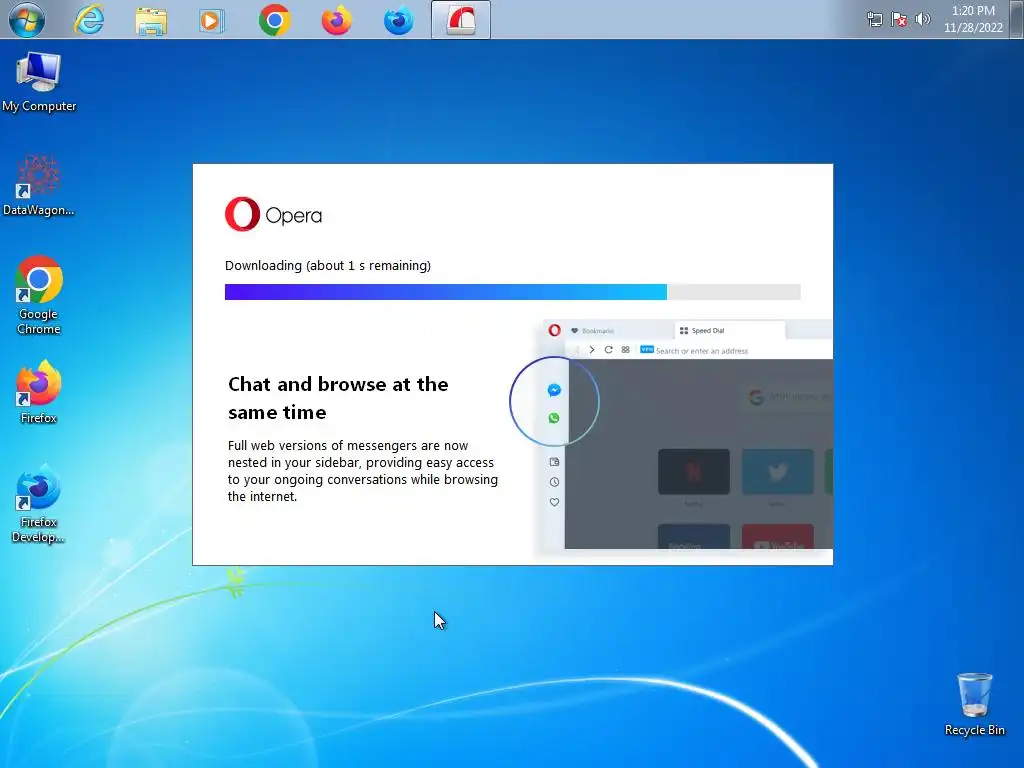Click the Opera download progress bar
This screenshot has height=768, width=1024.
point(513,292)
